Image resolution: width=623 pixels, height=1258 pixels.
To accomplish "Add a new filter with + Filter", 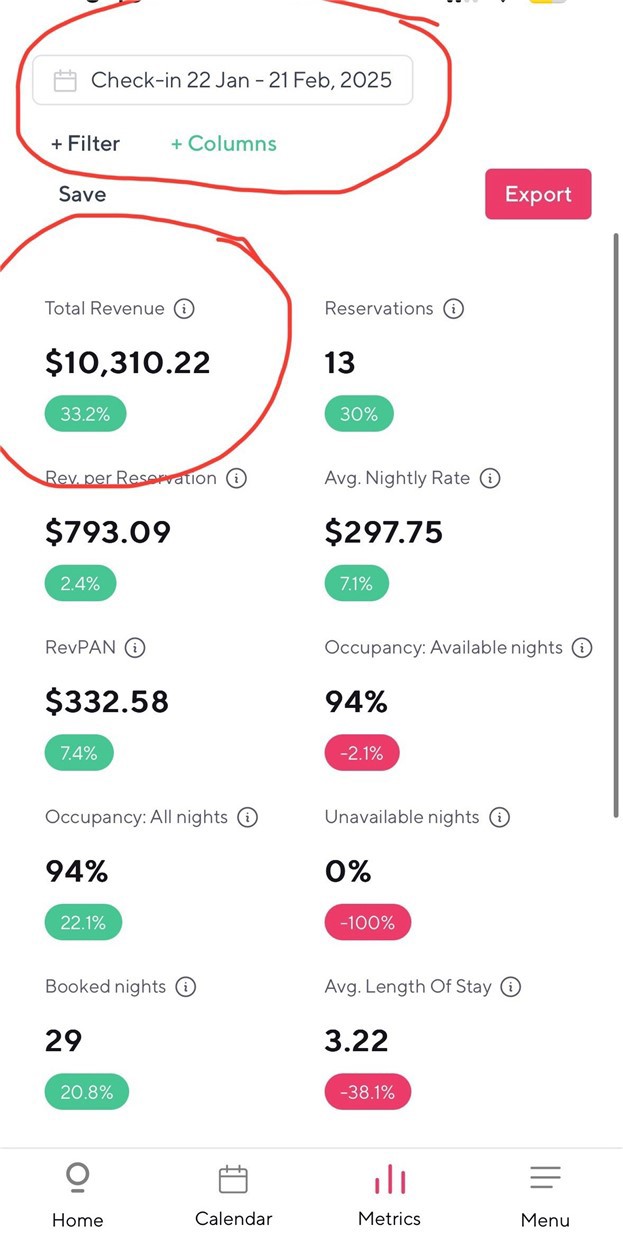I will (x=86, y=144).
